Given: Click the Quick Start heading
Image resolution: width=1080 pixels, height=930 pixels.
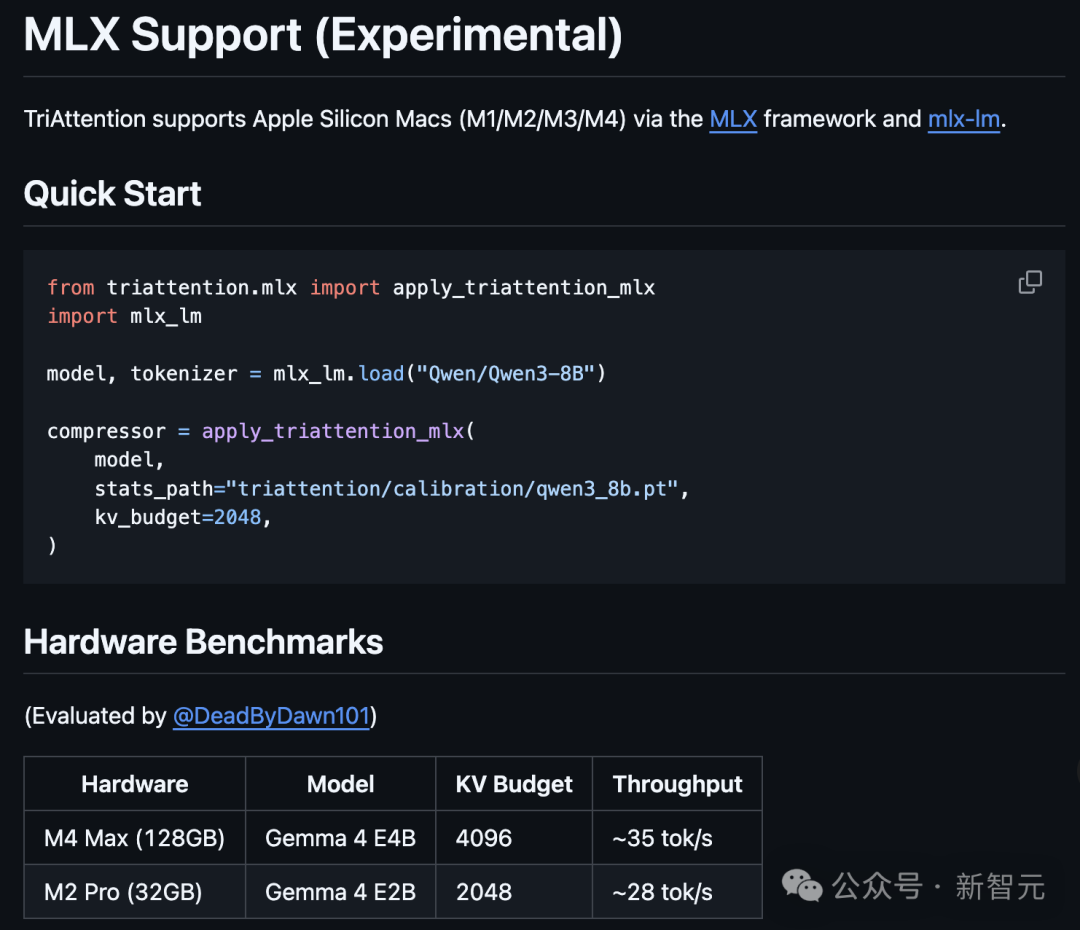Looking at the screenshot, I should [x=112, y=194].
